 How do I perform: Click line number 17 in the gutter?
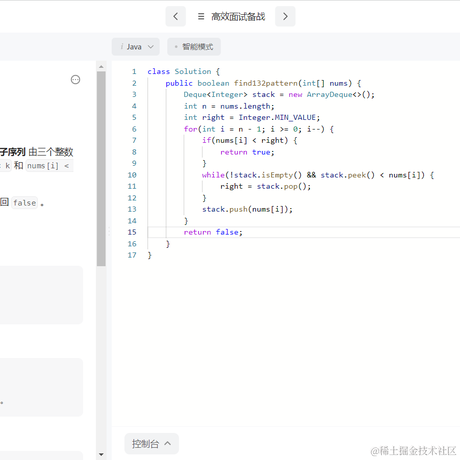pyautogui.click(x=132, y=255)
